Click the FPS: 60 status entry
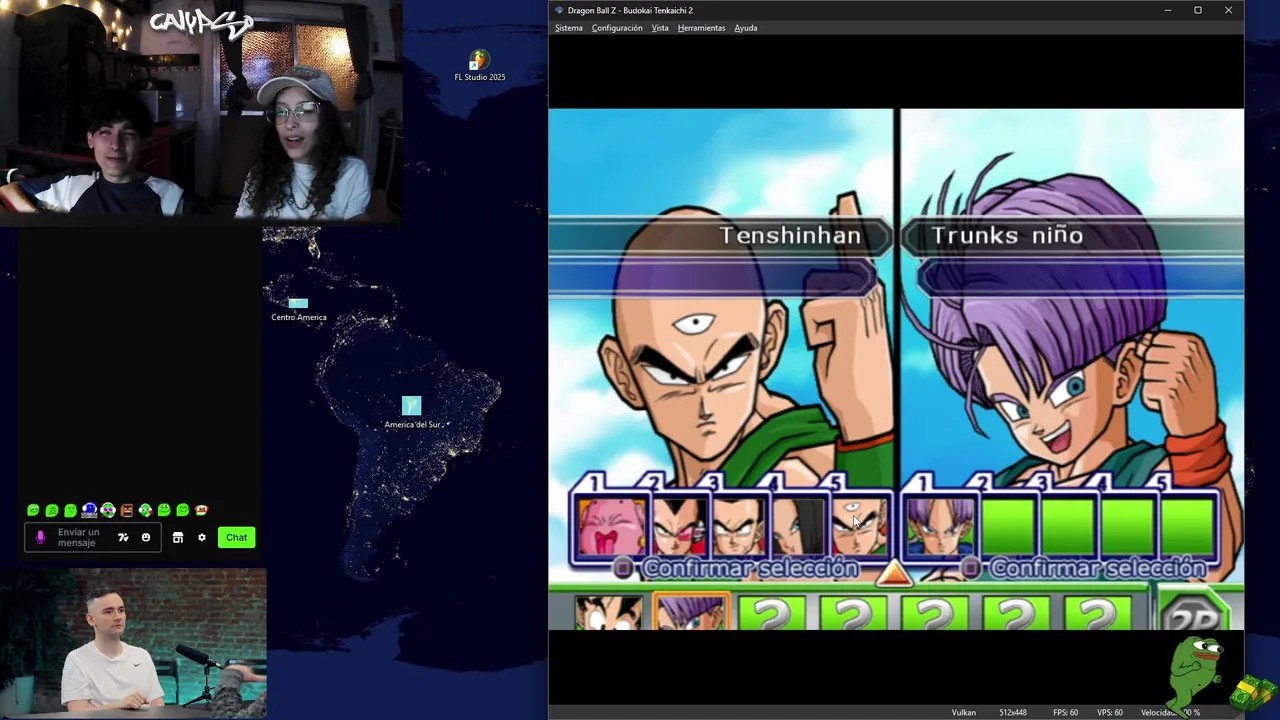 1065,712
